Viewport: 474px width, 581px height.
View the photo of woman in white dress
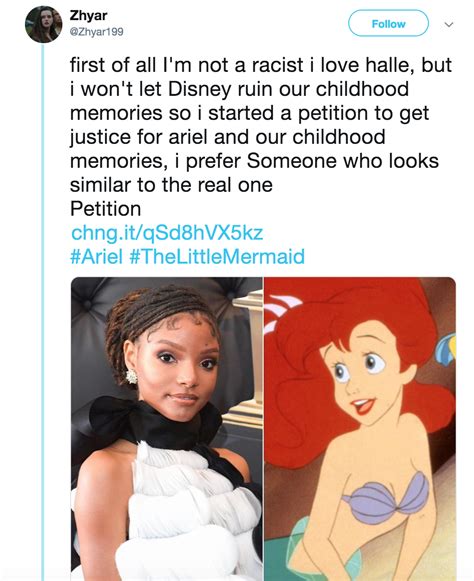click(167, 429)
